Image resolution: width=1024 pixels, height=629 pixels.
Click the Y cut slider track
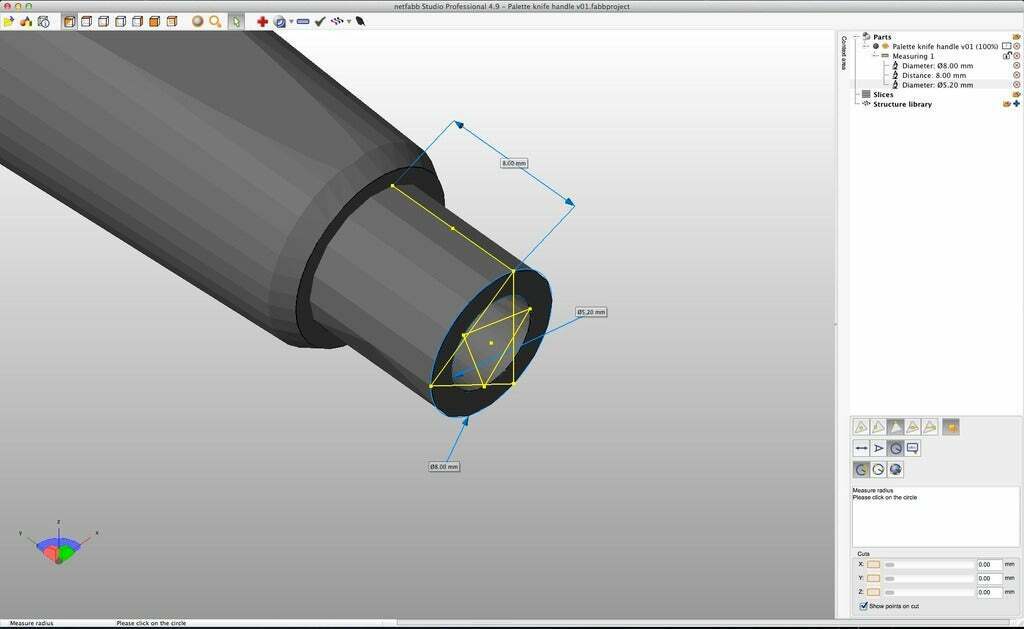click(x=929, y=579)
